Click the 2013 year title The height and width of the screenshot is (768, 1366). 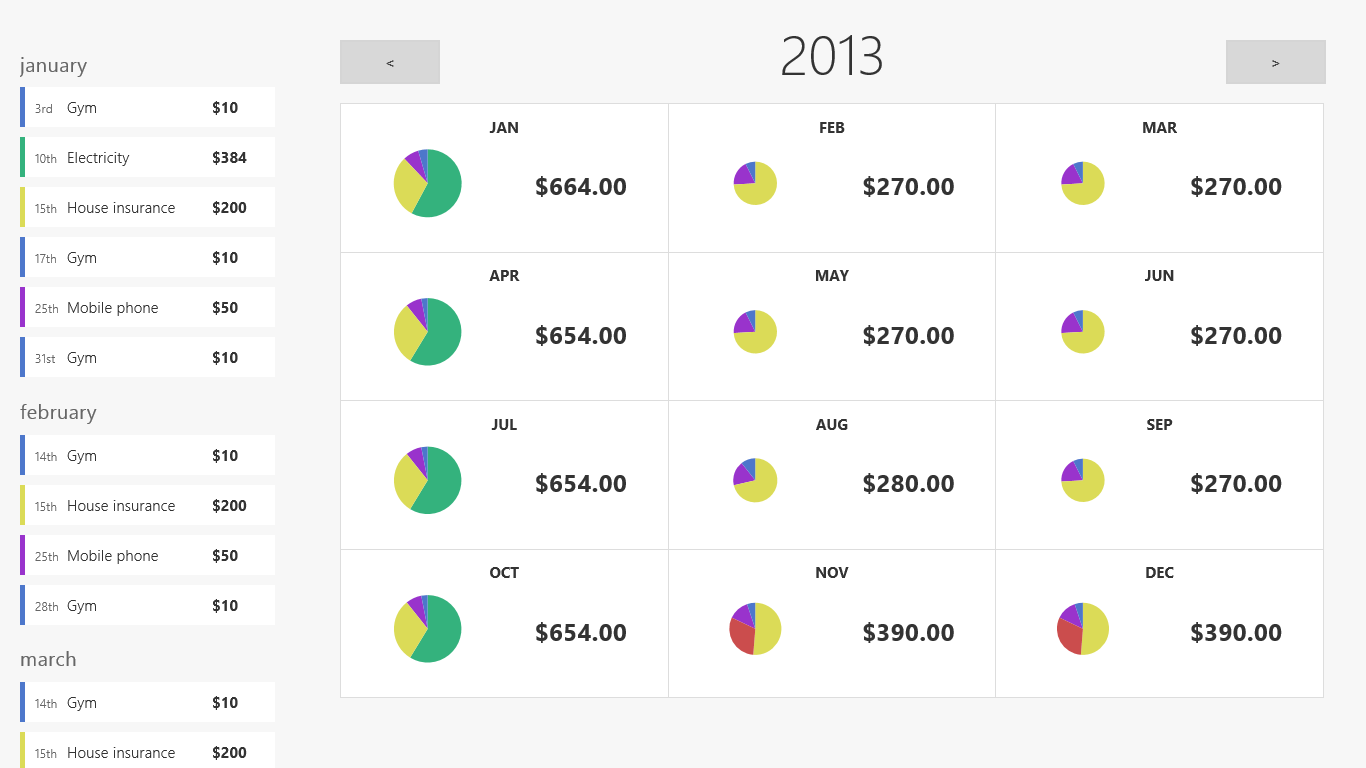833,58
